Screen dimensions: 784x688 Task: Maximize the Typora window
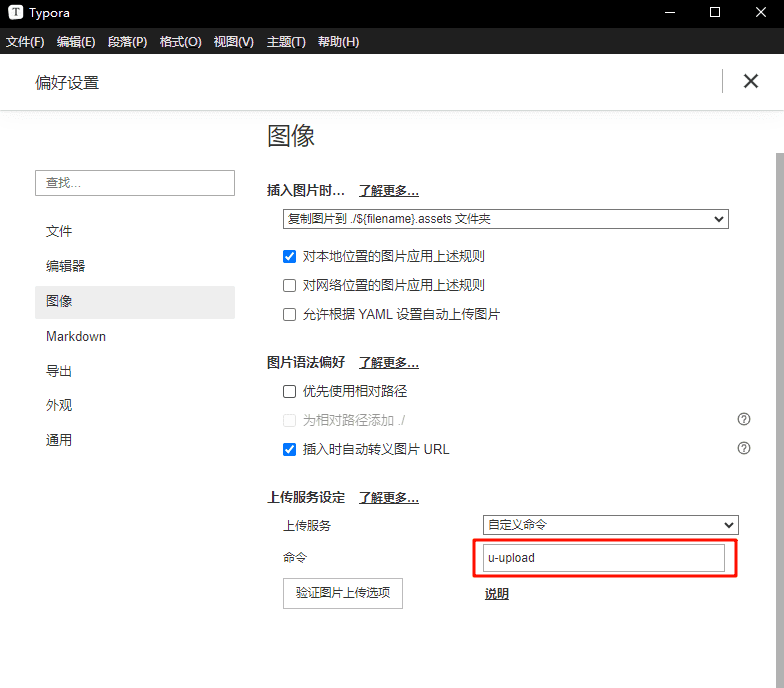715,12
